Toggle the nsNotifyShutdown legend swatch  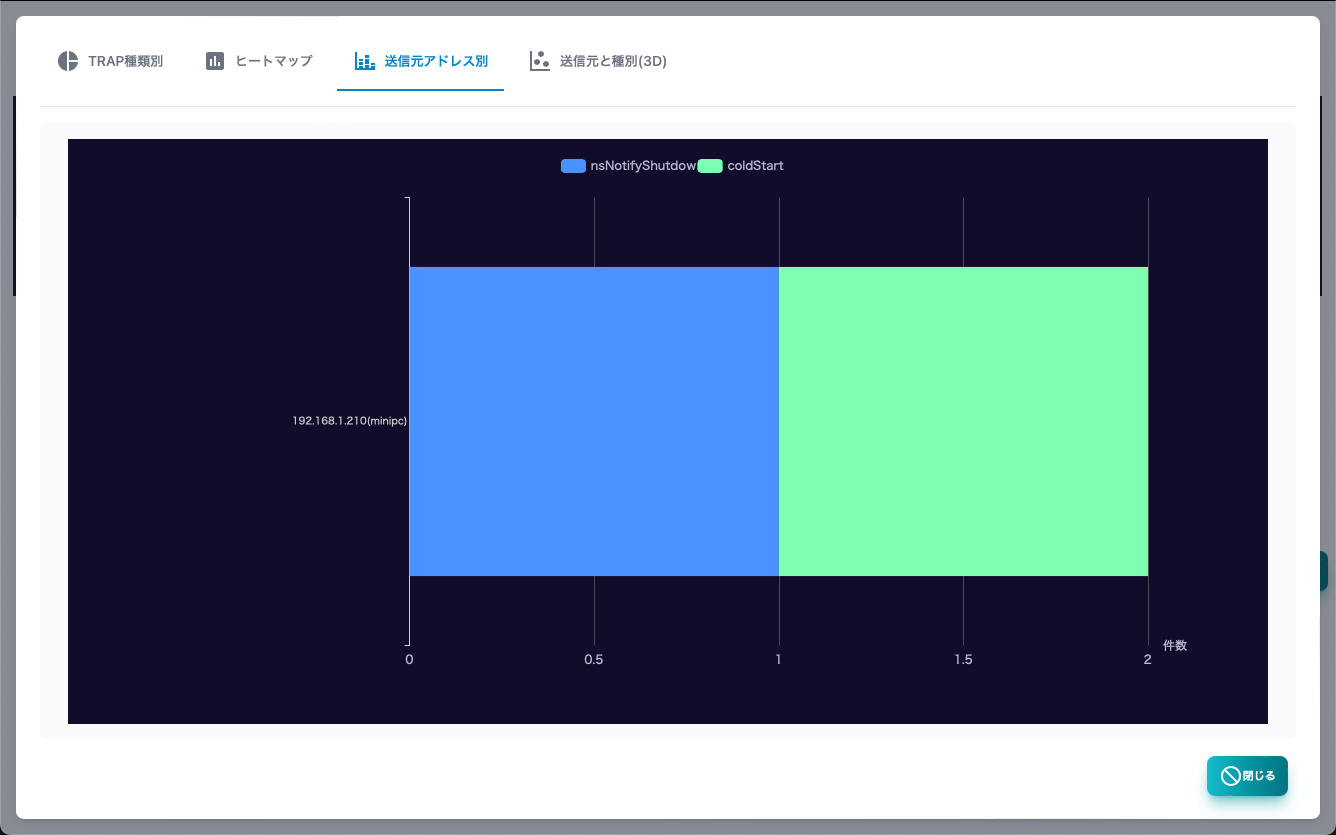coord(573,166)
